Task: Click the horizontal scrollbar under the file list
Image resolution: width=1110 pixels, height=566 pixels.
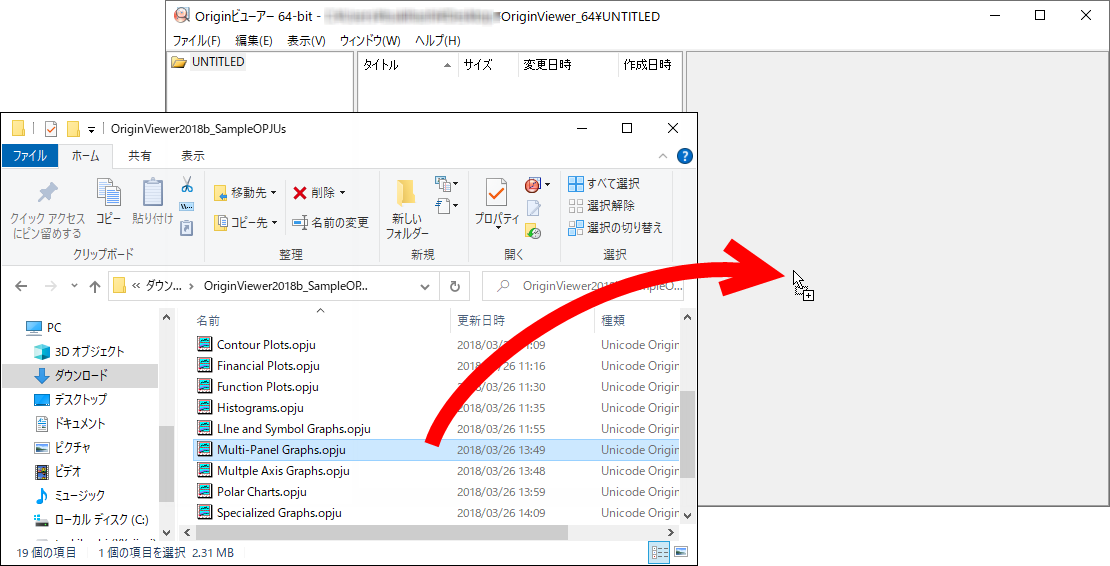Action: pyautogui.click(x=382, y=532)
